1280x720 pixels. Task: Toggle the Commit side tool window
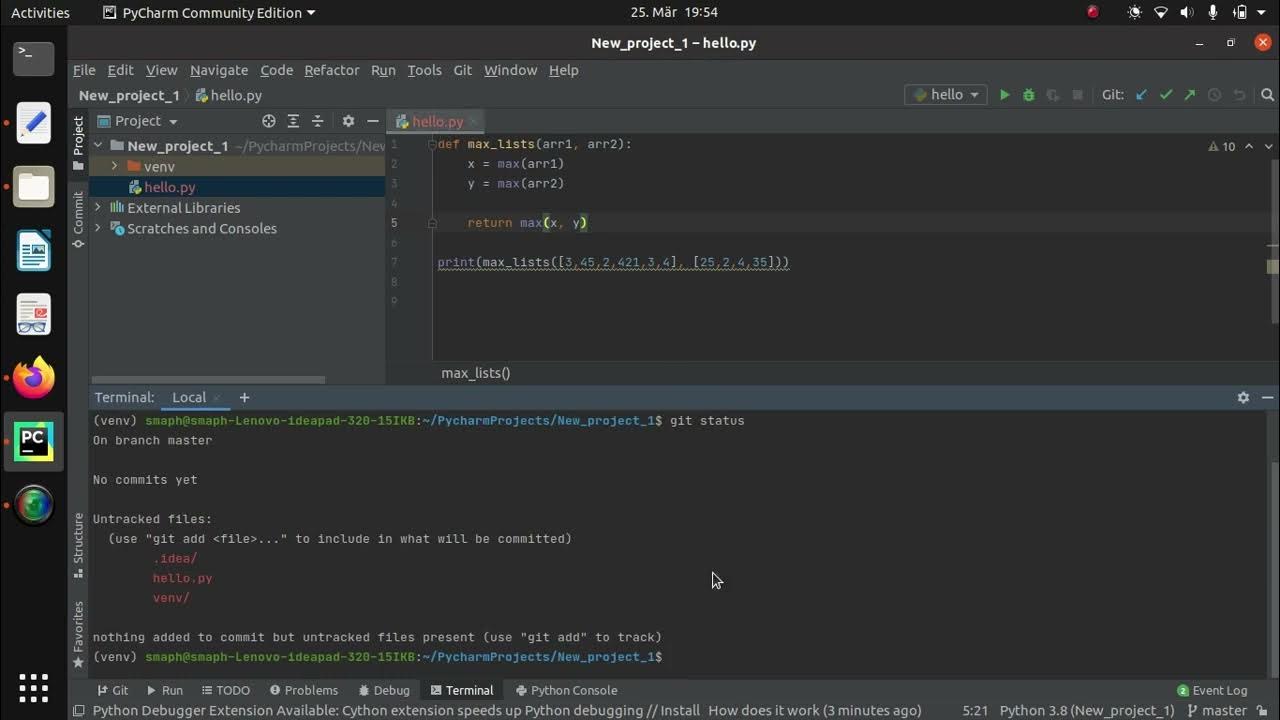pyautogui.click(x=78, y=220)
